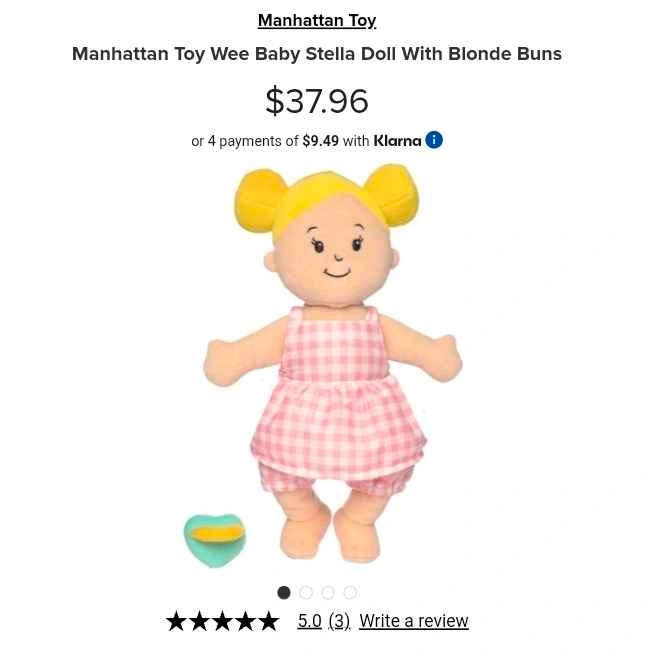Screen dimensions: 651x650
Task: Select the second image carousel dot
Action: tap(306, 592)
